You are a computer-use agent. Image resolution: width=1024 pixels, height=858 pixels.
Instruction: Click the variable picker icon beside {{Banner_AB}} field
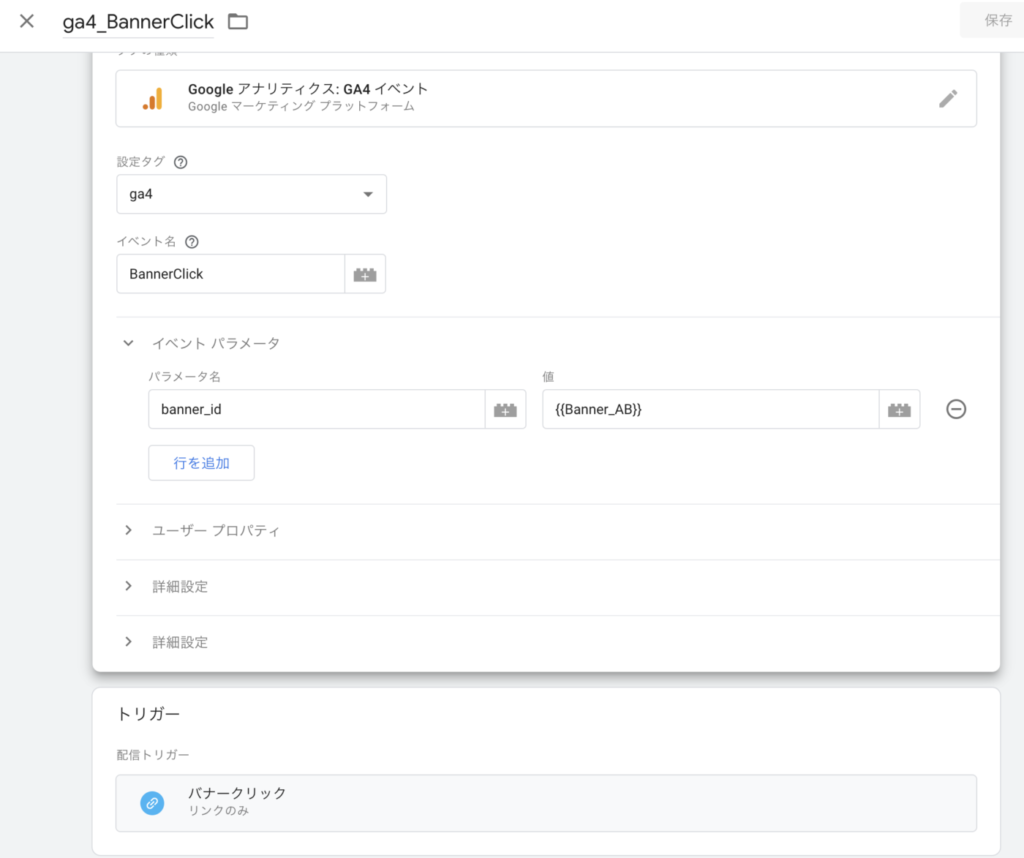[x=899, y=410]
